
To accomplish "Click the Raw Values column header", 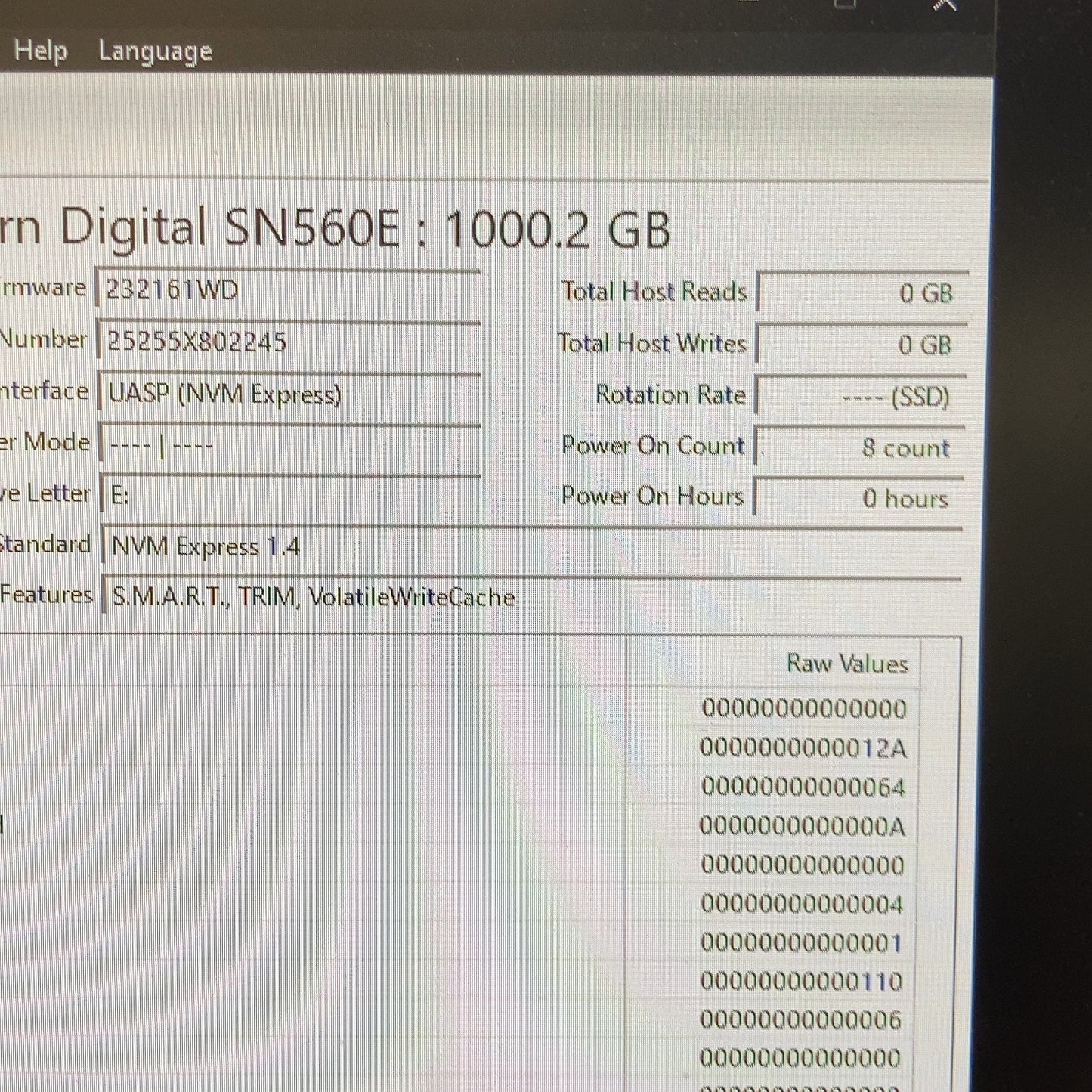I will pos(846,664).
